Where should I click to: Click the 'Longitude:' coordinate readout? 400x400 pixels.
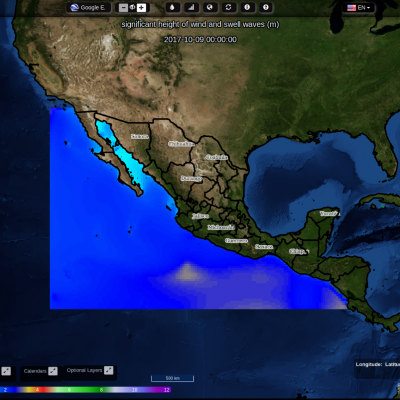pyautogui.click(x=369, y=364)
